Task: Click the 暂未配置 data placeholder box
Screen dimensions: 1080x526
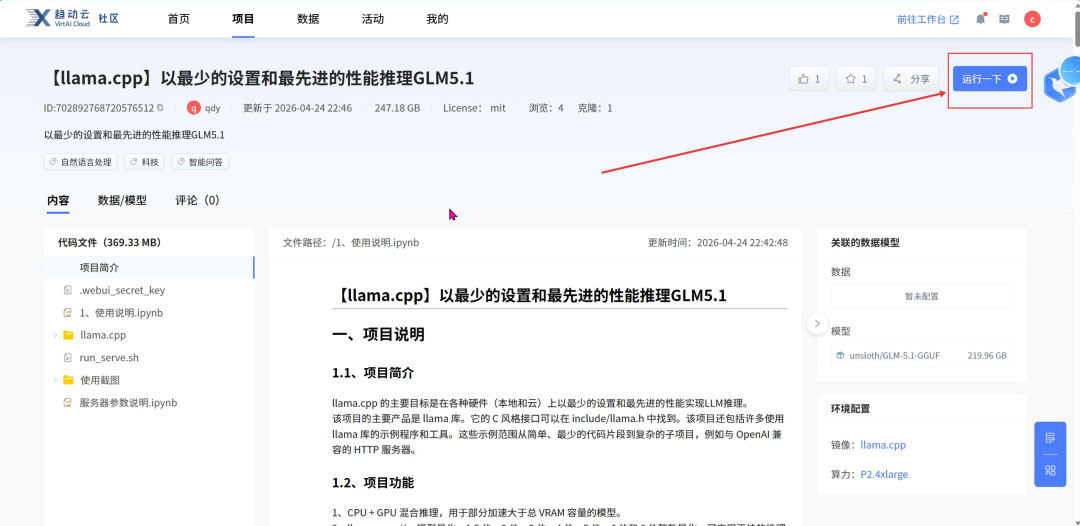Action: [922, 296]
